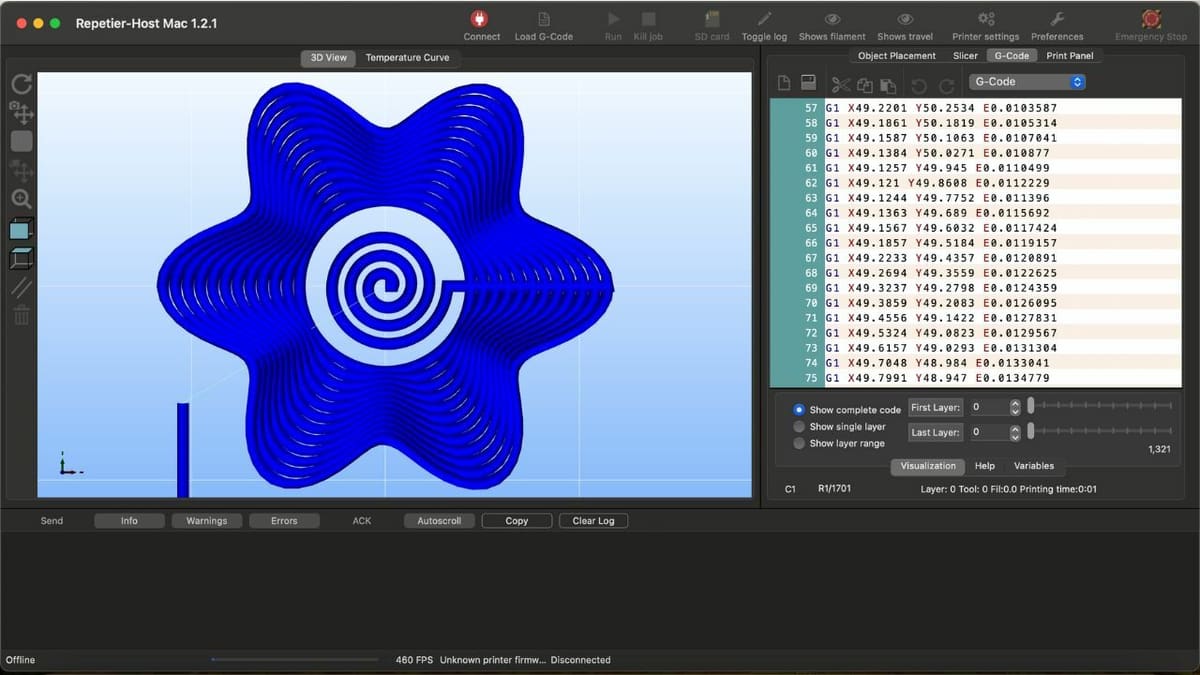Click the Offline status text
The width and height of the screenshot is (1200, 675).
pos(20,660)
